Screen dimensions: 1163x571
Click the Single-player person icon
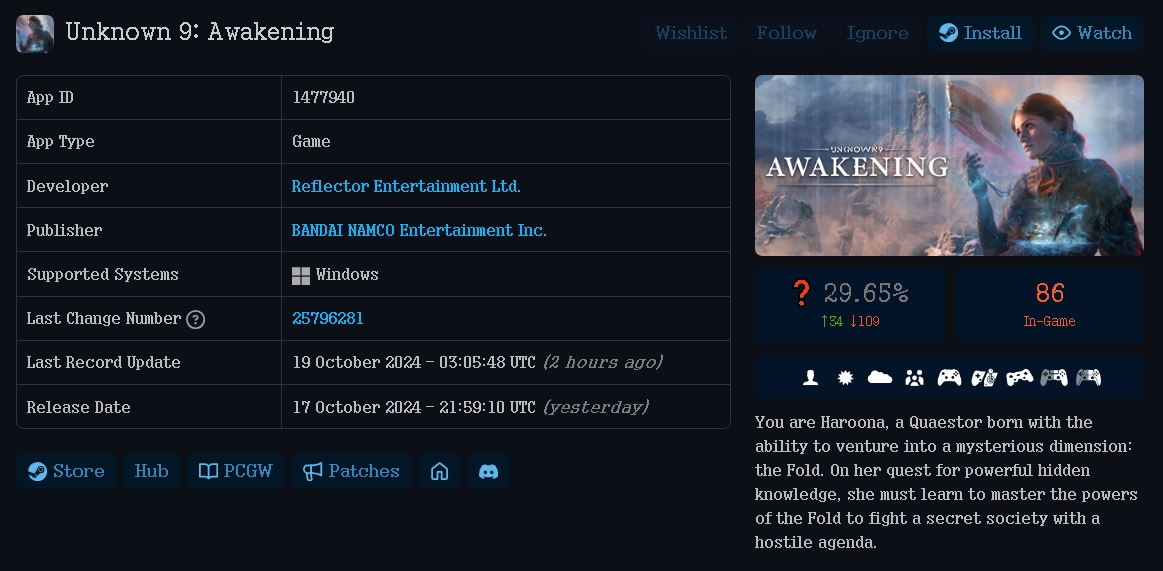[810, 377]
